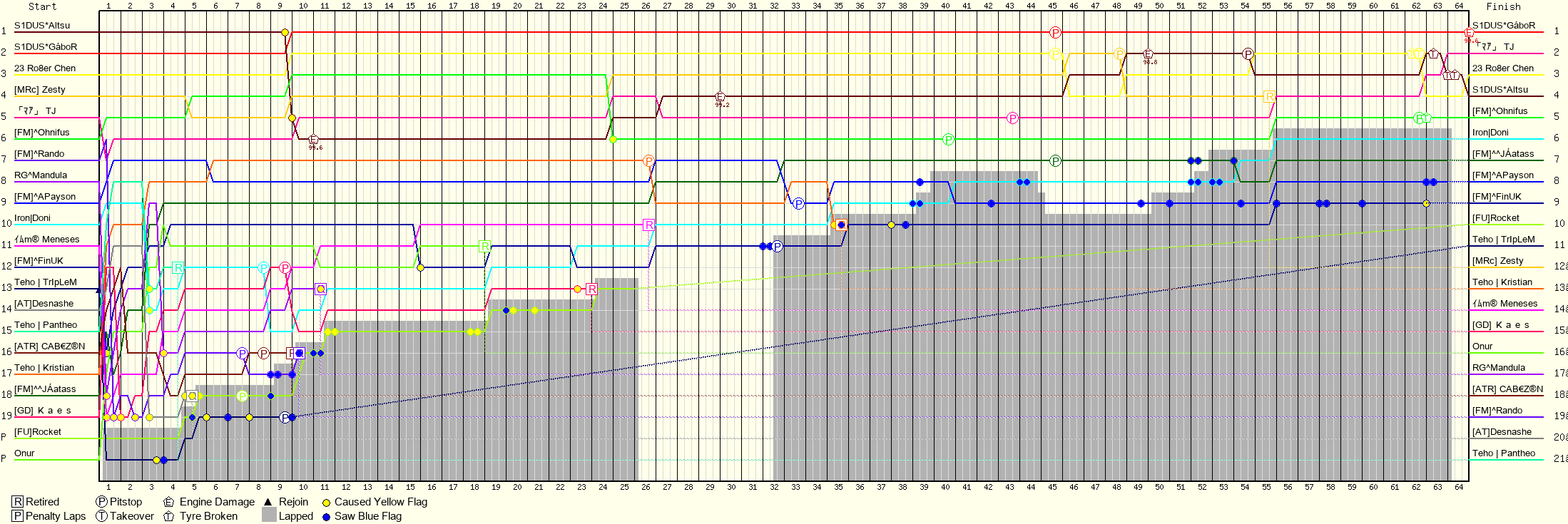
Task: Select [MRc] Zesty in the Start list
Action: pyautogui.click(x=40, y=90)
